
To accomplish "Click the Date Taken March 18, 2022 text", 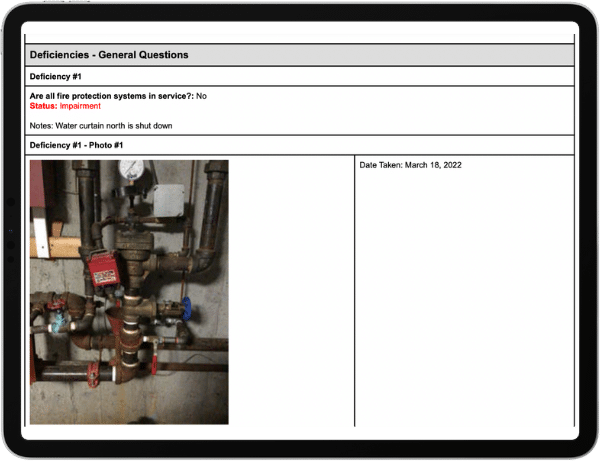I will [410, 165].
